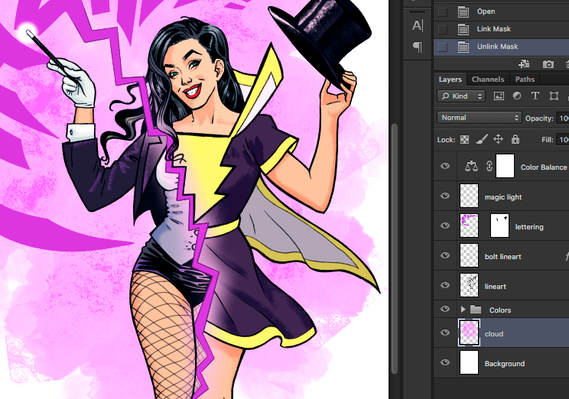Lock position move icon
569x399 pixels.
coord(498,139)
